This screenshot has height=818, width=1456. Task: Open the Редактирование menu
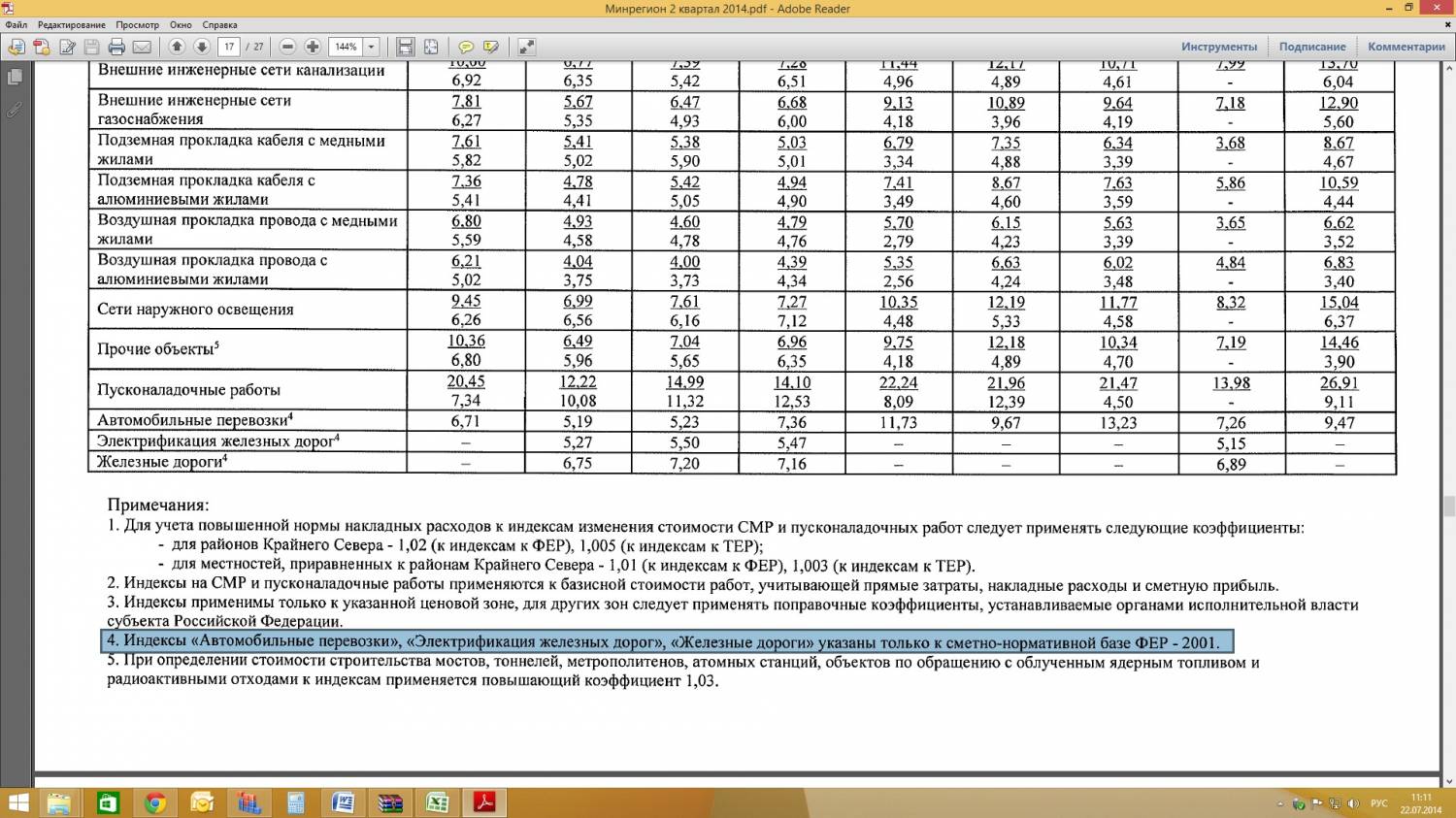coord(72,25)
